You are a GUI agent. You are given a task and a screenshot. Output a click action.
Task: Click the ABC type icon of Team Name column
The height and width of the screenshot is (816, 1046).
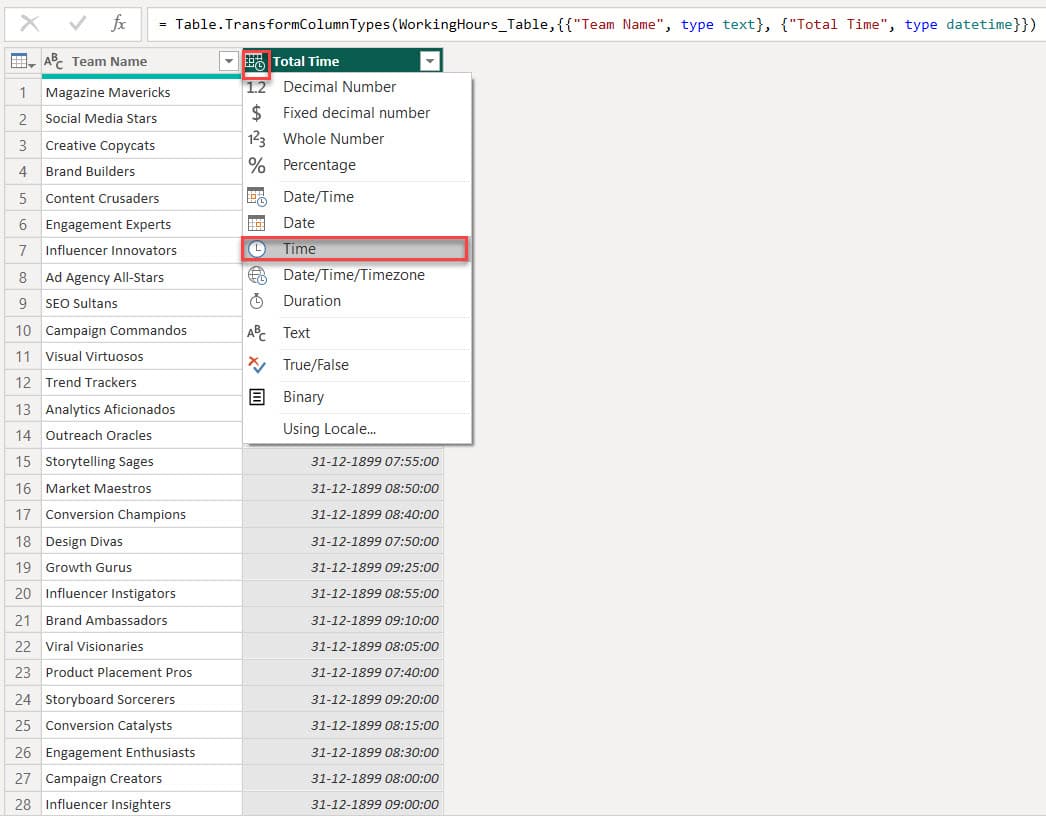point(53,61)
